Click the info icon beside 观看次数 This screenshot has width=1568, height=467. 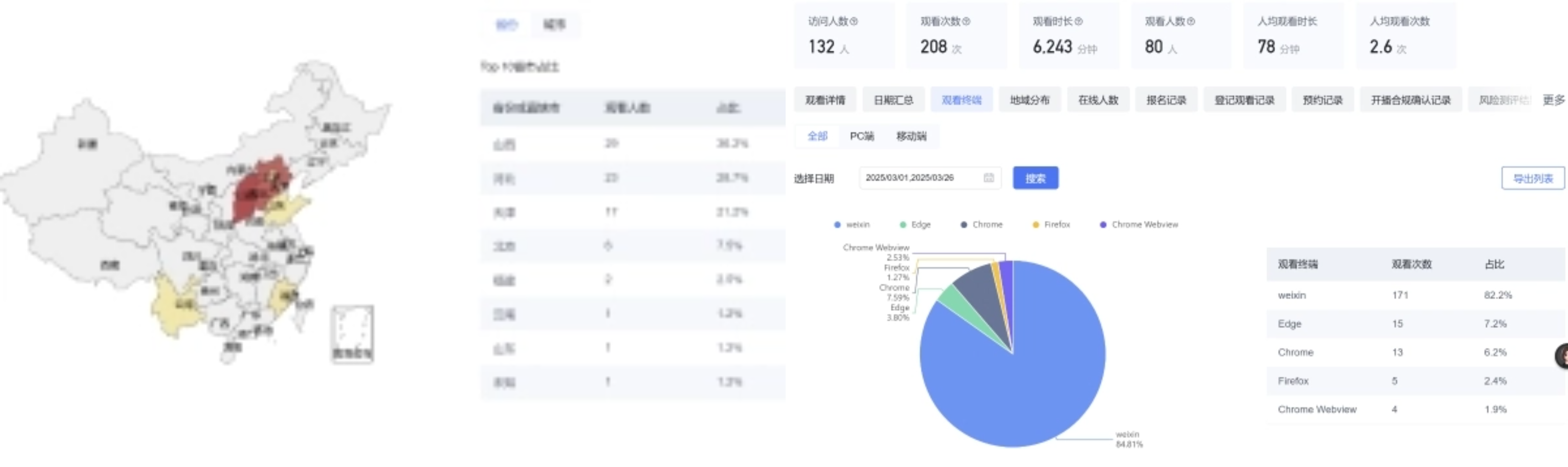tap(966, 21)
